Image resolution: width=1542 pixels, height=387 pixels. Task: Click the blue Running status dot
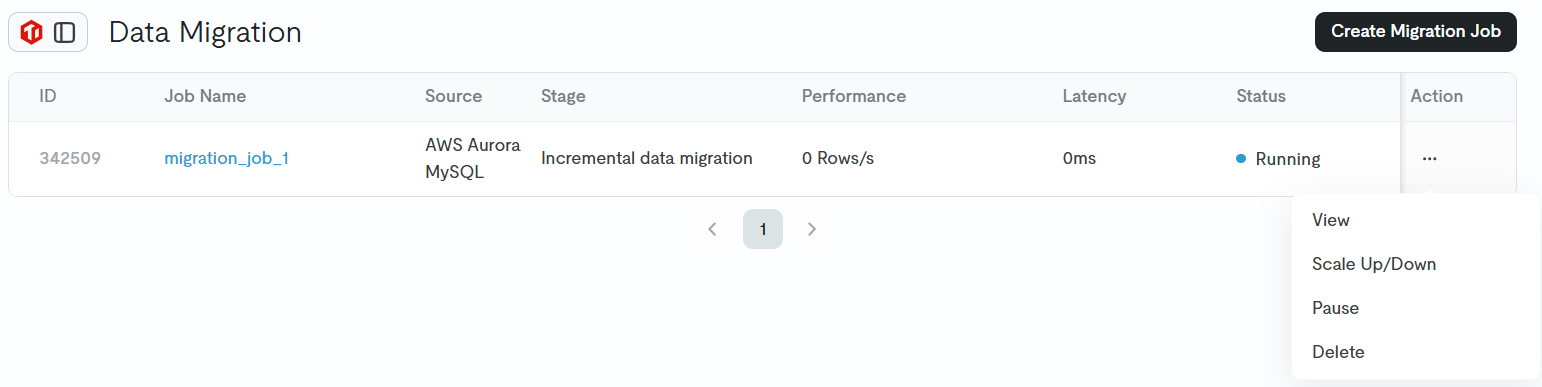(x=1241, y=158)
